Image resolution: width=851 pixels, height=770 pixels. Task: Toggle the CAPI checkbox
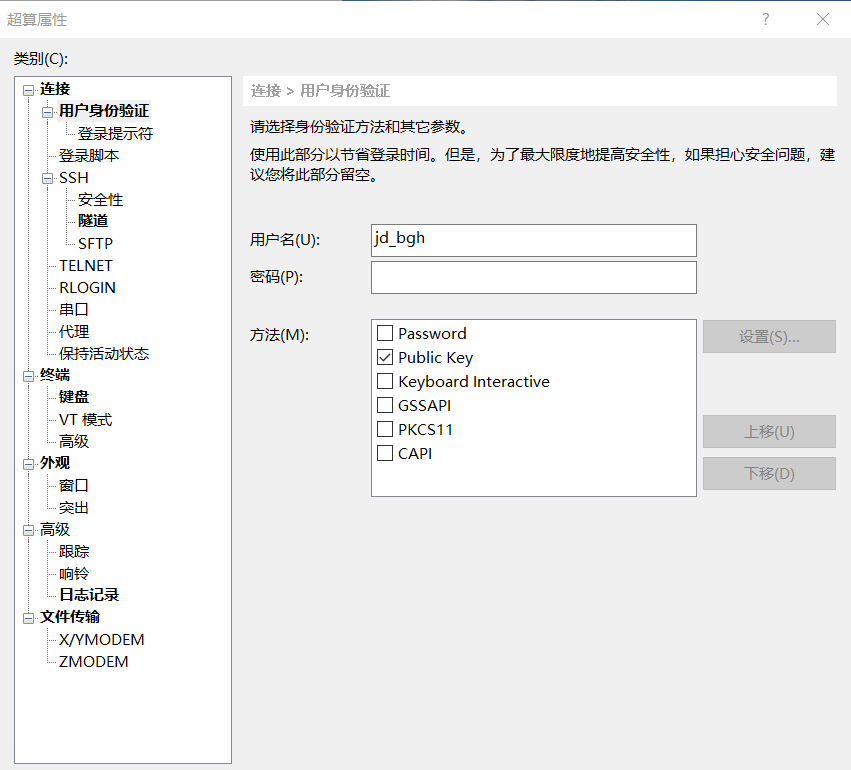pyautogui.click(x=385, y=453)
